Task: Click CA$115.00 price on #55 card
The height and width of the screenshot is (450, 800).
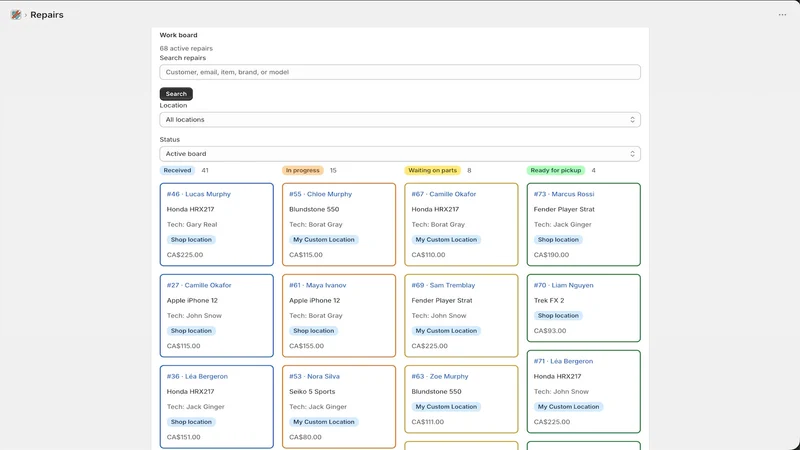Action: coord(306,255)
